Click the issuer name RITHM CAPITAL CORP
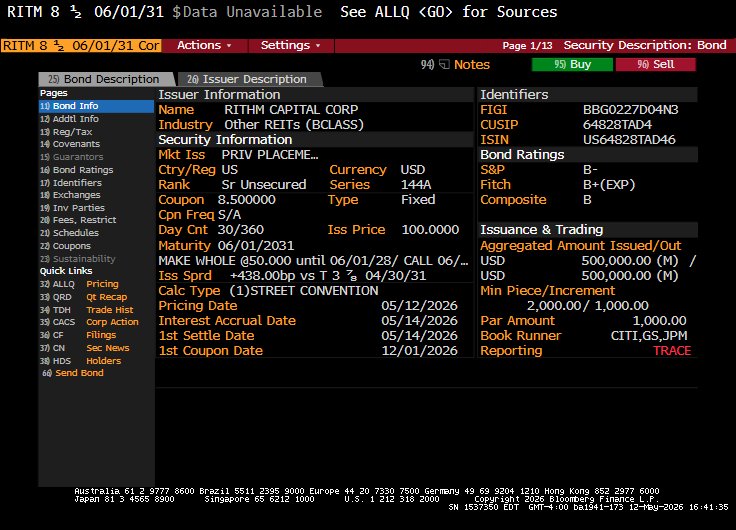736x530 pixels. pos(291,109)
